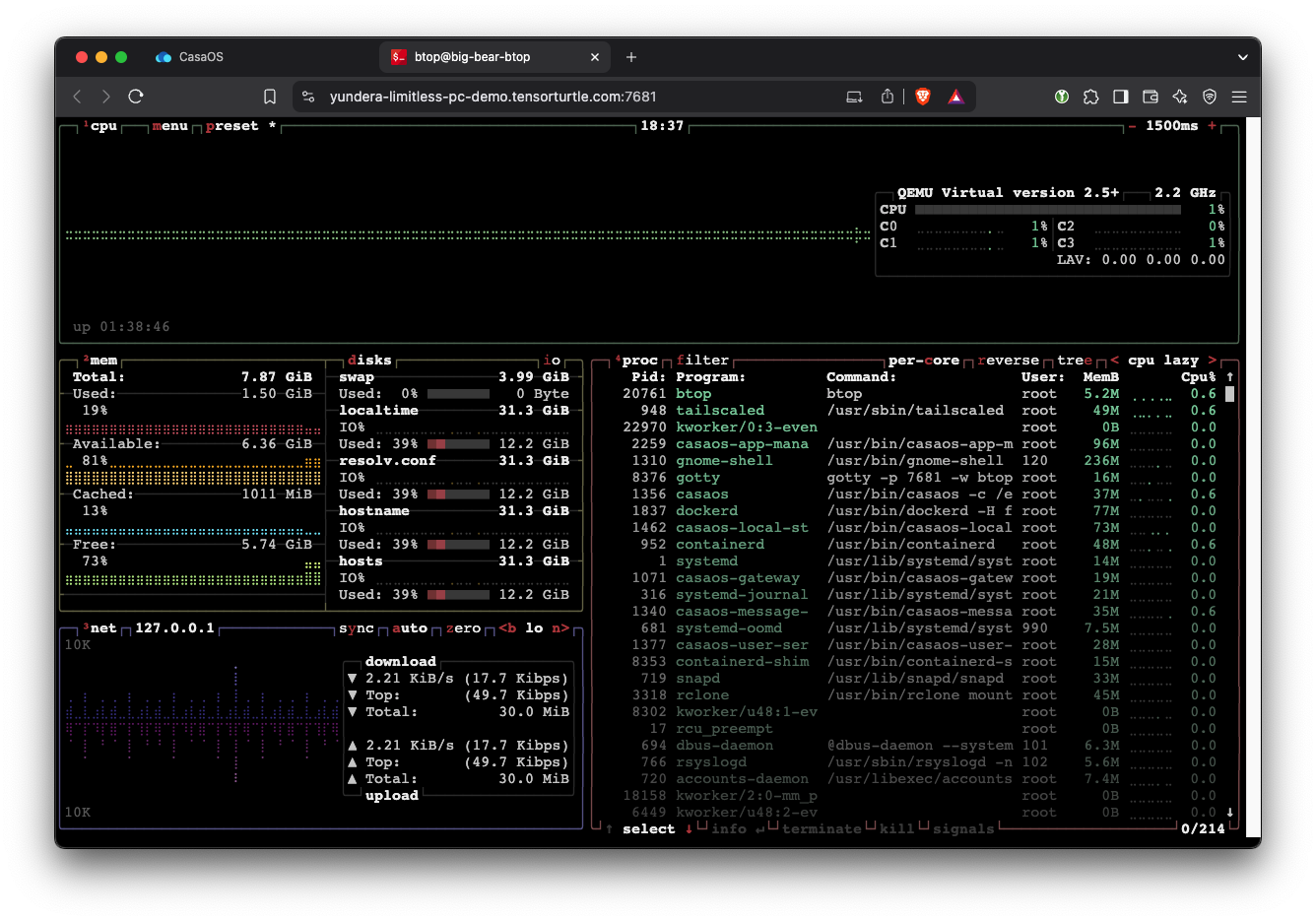Switch to next sort column after cpu lazy
This screenshot has width=1316, height=921.
(1213, 361)
